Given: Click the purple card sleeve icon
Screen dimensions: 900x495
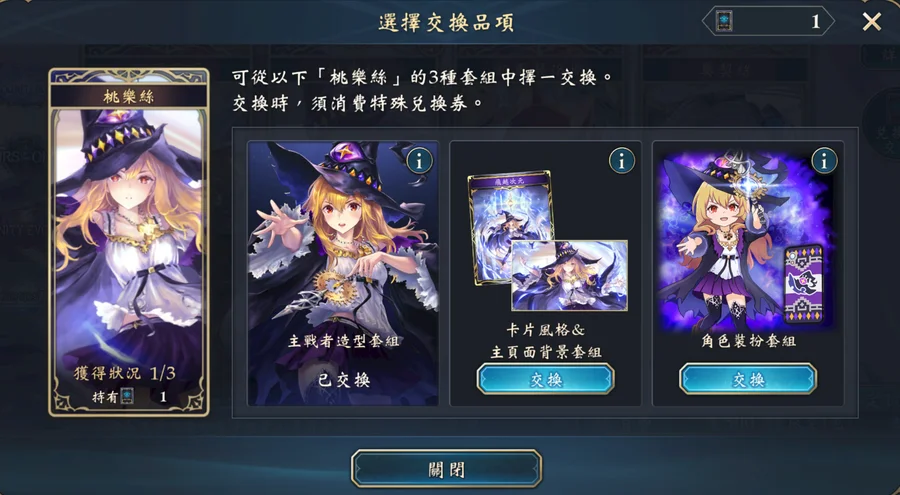Looking at the screenshot, I should [x=804, y=285].
